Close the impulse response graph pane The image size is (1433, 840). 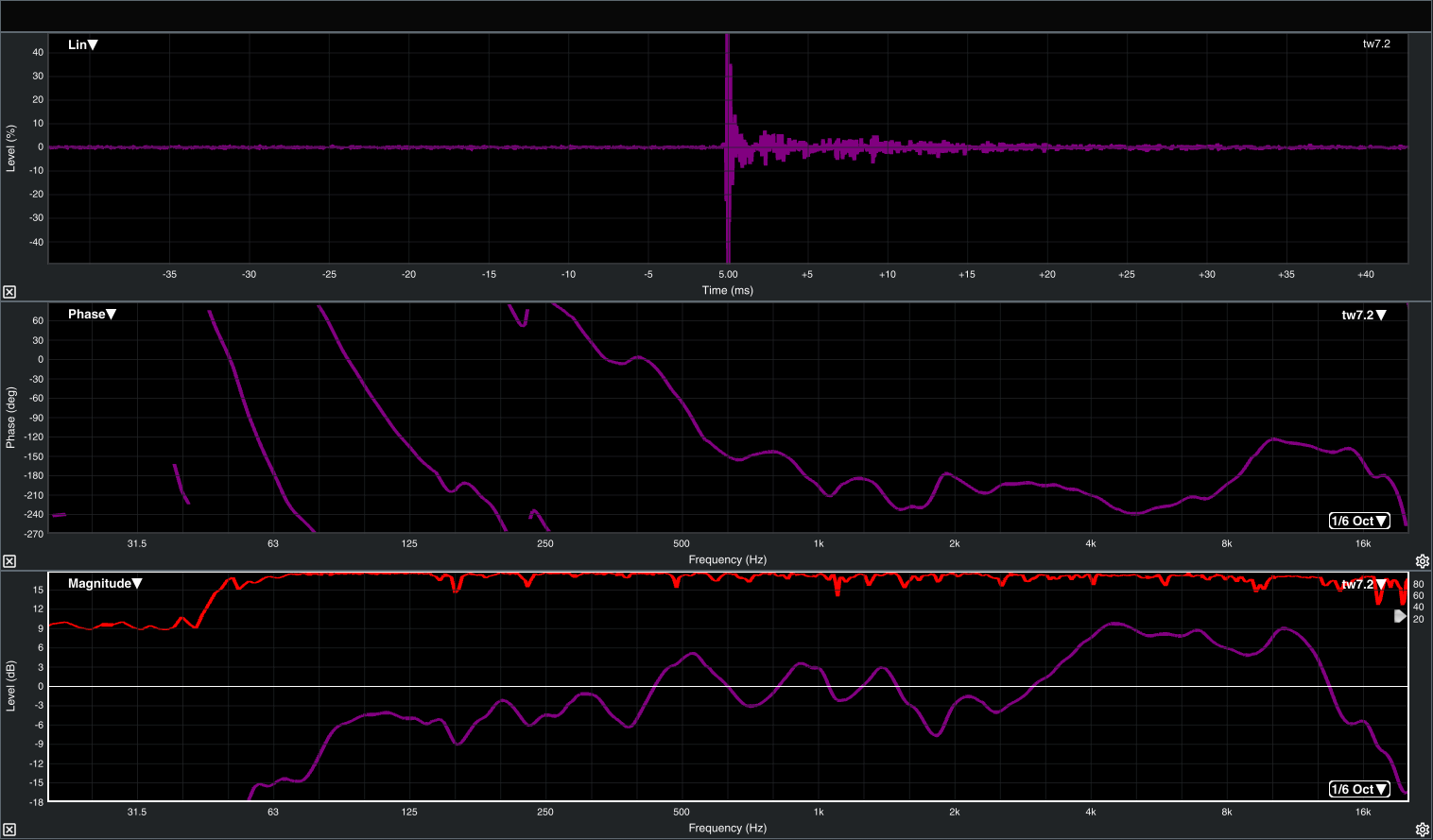(x=9, y=292)
